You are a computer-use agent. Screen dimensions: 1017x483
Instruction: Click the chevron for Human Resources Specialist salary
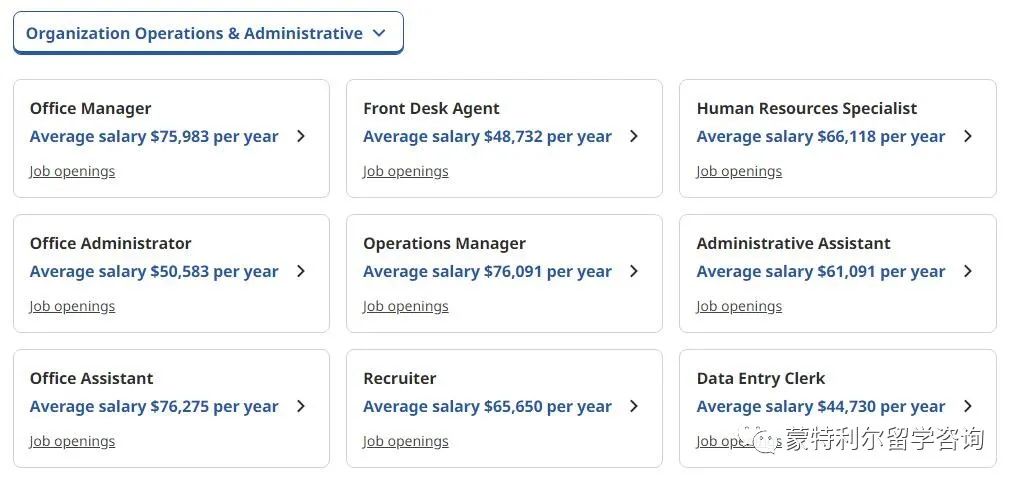click(x=968, y=136)
